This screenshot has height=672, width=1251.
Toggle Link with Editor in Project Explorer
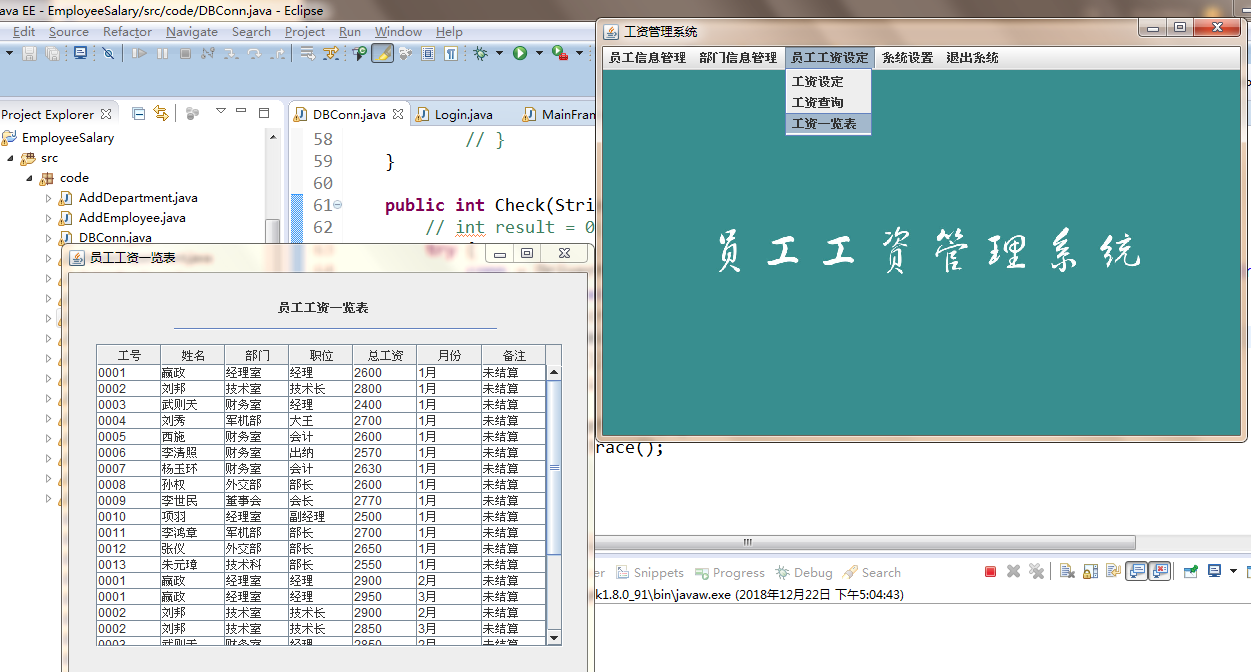[x=161, y=113]
